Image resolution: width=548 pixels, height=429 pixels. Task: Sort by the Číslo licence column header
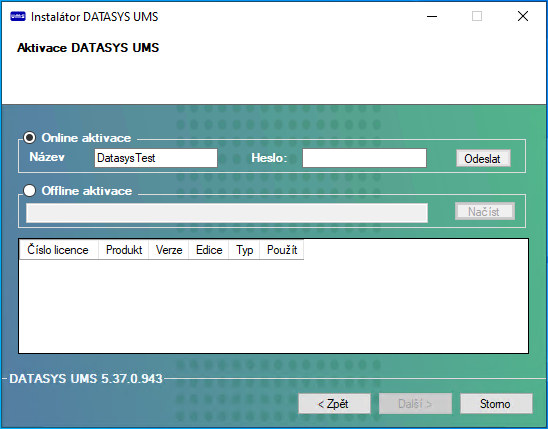point(59,250)
